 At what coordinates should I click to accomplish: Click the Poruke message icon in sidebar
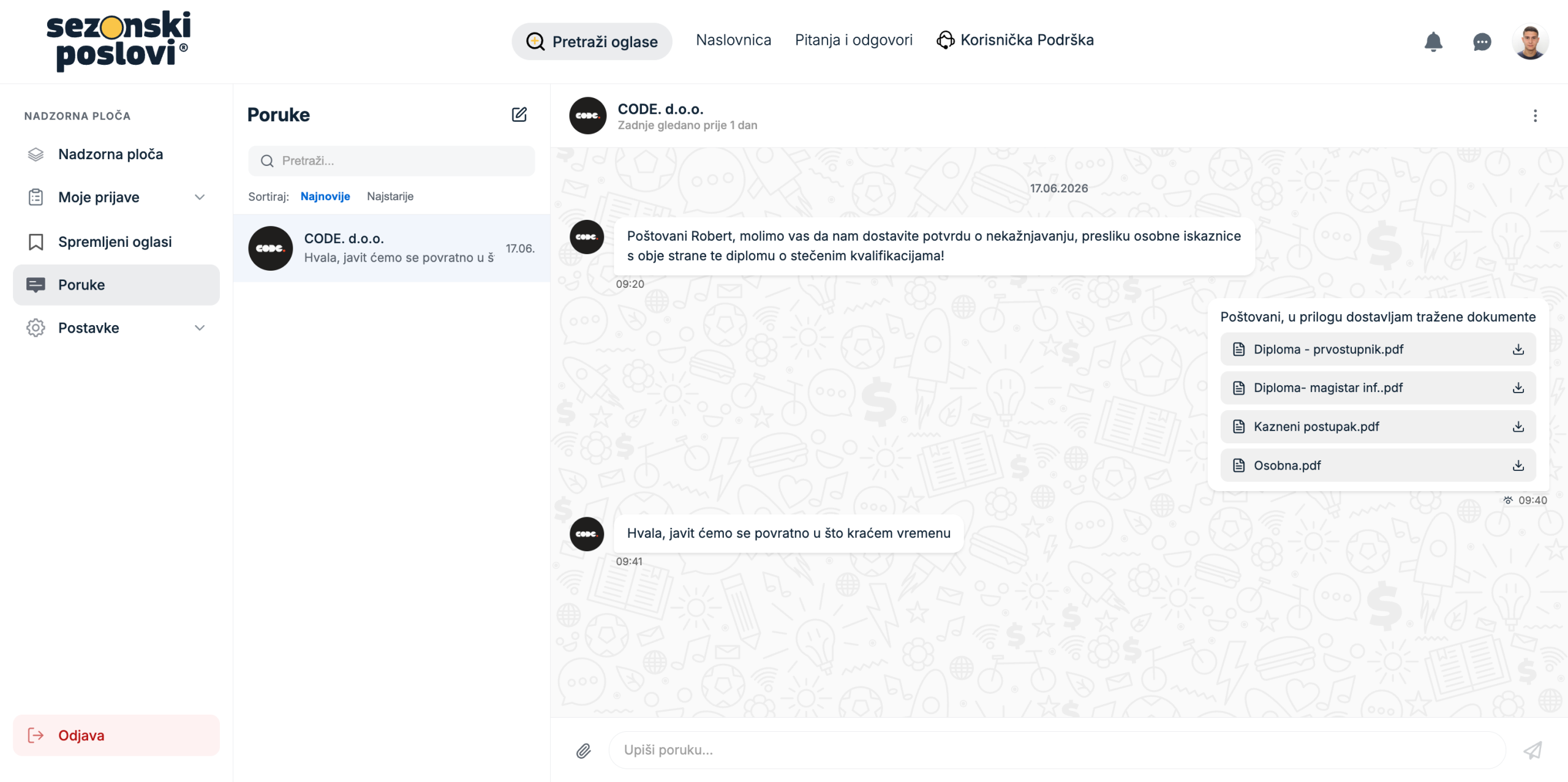point(36,285)
